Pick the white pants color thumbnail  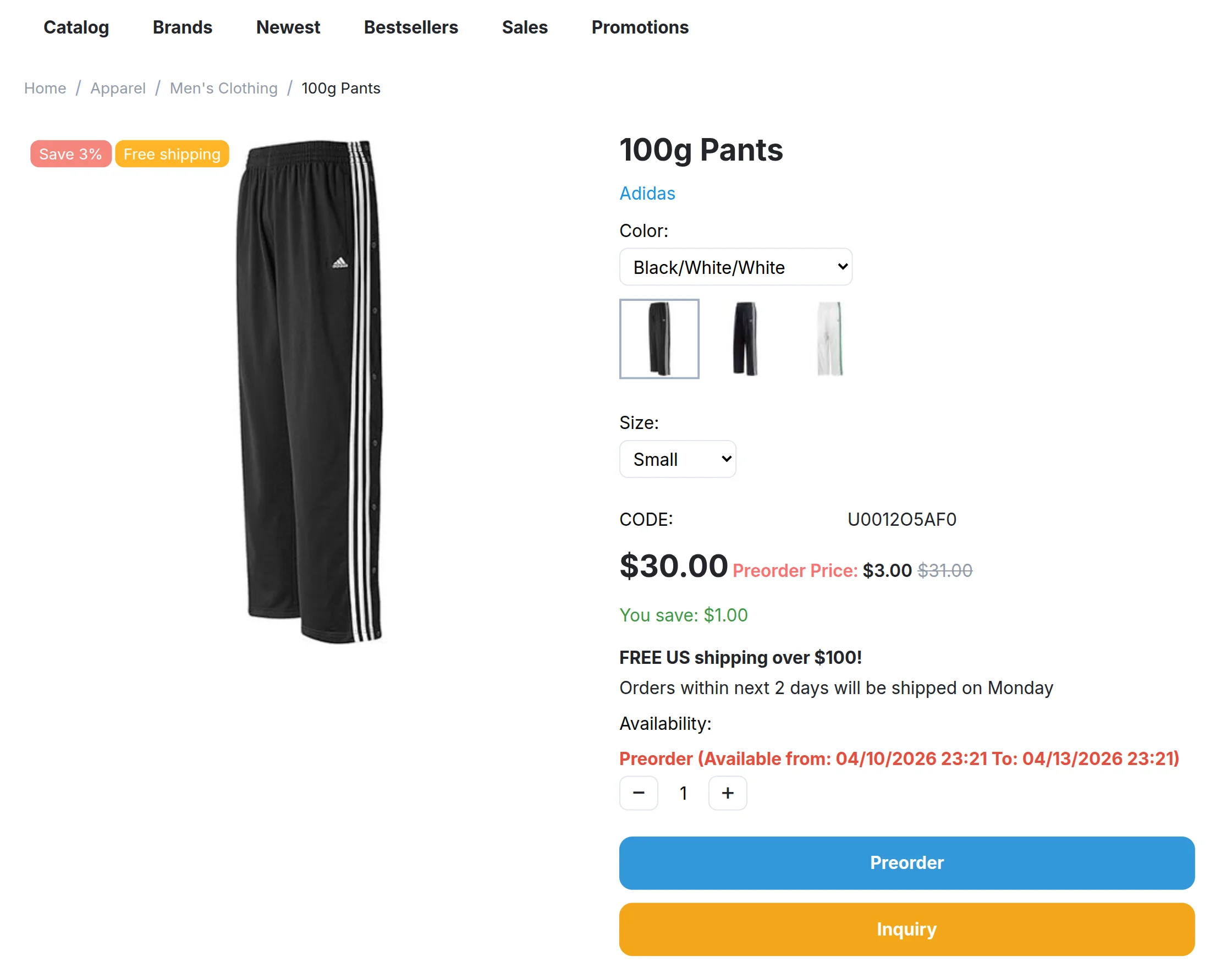click(829, 338)
